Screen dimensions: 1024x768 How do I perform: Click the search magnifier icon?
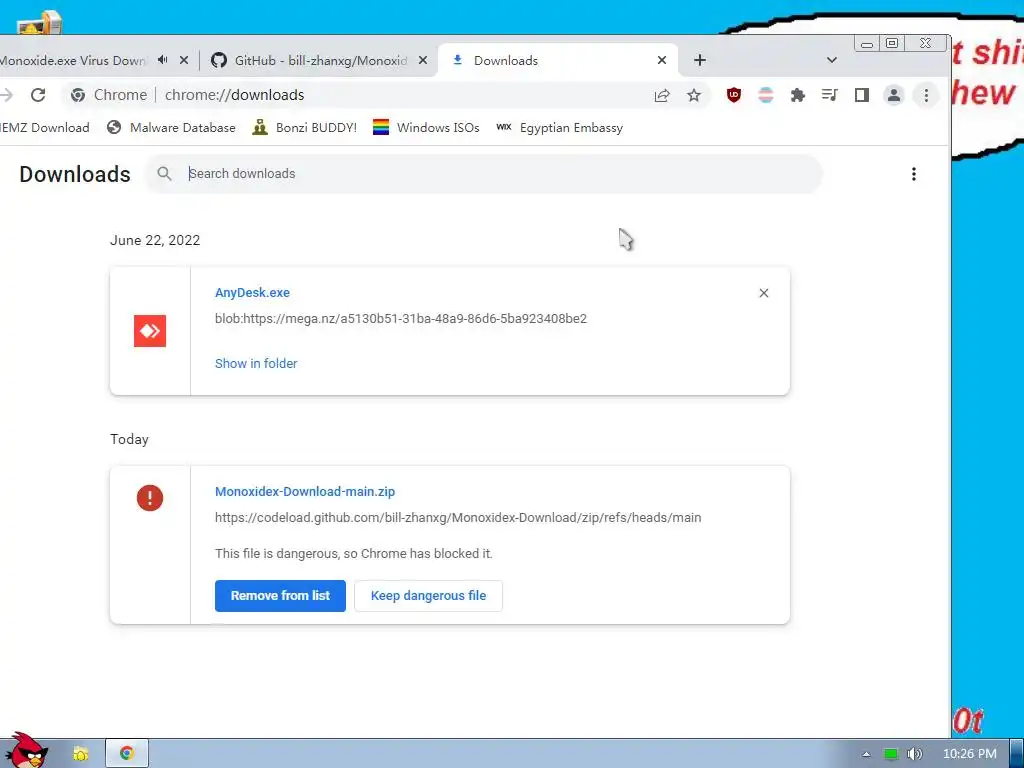pyautogui.click(x=165, y=174)
